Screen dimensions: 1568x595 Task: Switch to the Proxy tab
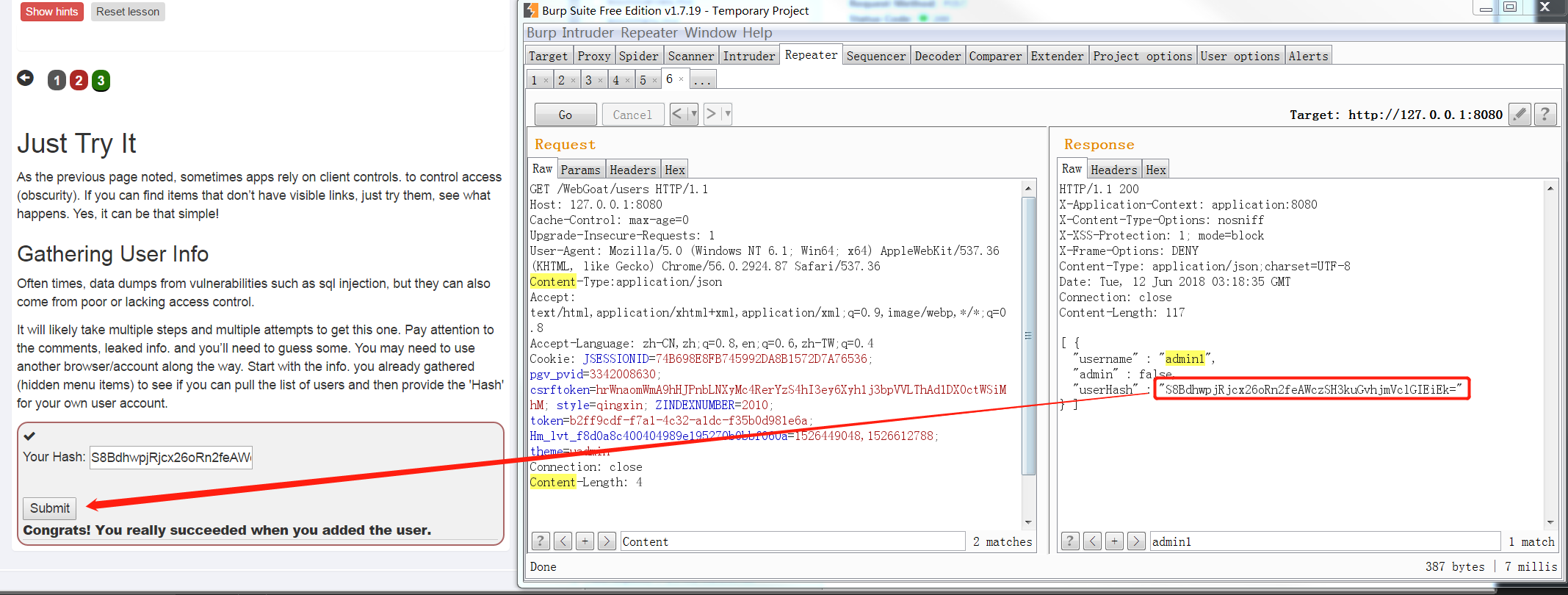pyautogui.click(x=594, y=56)
